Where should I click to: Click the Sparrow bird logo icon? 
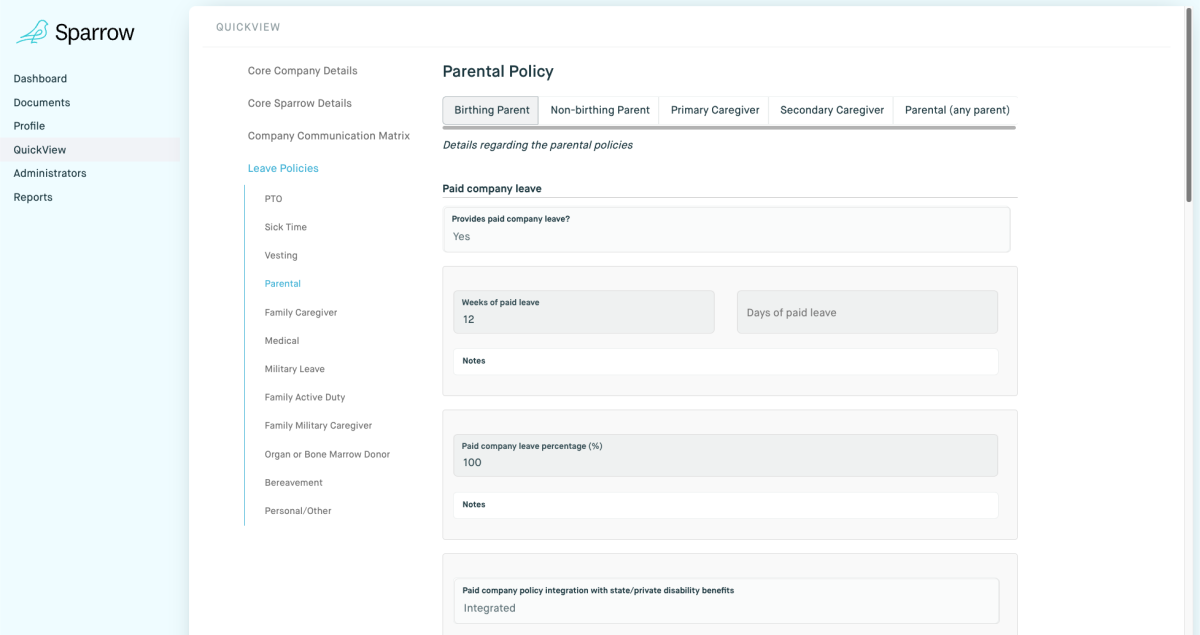click(x=32, y=33)
